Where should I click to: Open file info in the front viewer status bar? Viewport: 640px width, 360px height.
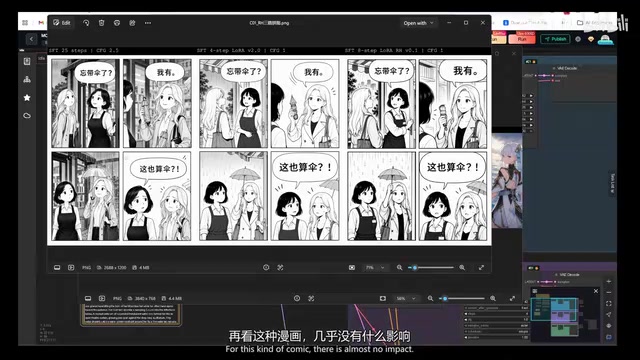click(266, 267)
